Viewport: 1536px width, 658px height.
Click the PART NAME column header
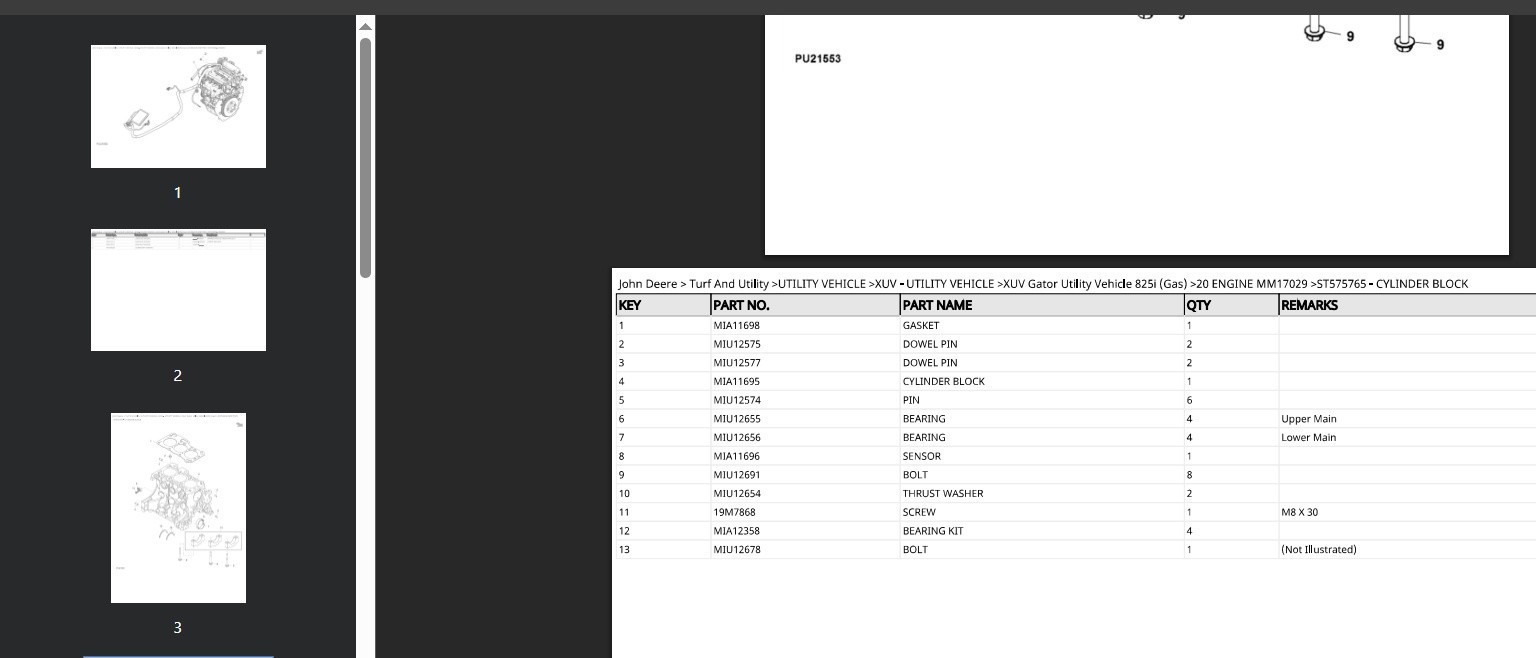1042,305
